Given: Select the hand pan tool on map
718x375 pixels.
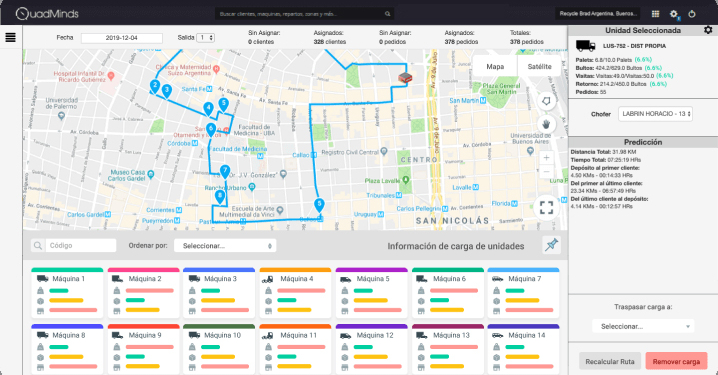Looking at the screenshot, I should point(546,124).
